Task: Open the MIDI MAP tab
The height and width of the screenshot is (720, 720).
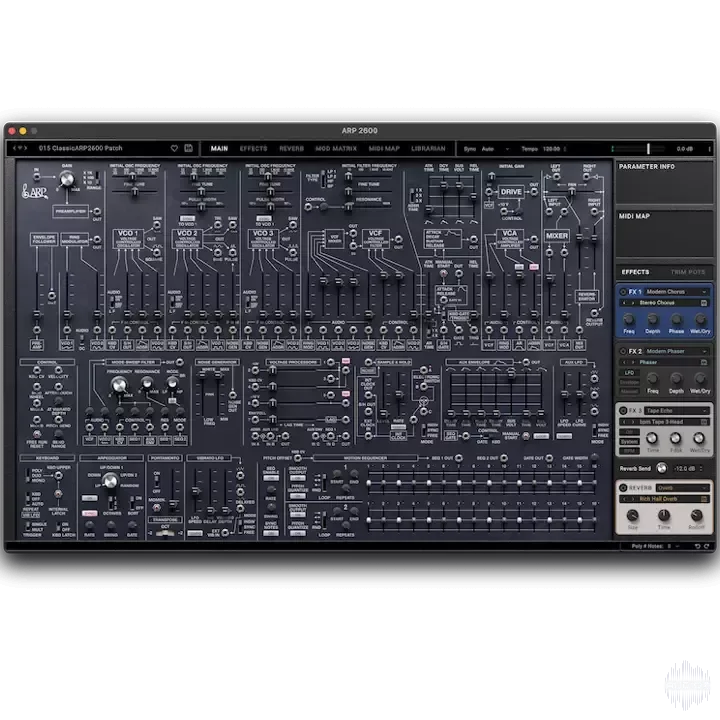Action: click(x=384, y=149)
